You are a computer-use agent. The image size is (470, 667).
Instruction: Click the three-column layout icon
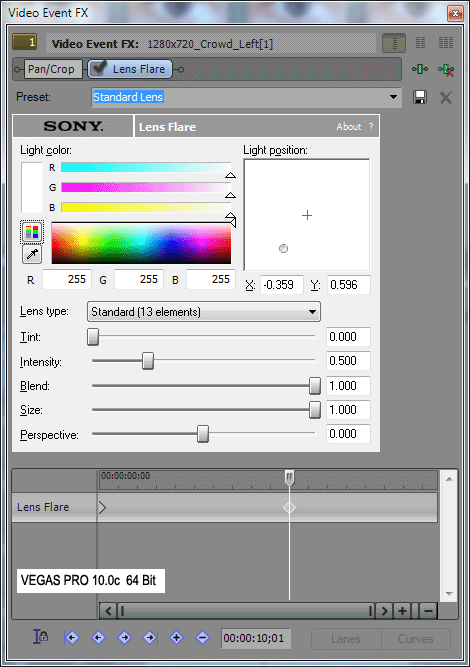coord(446,43)
